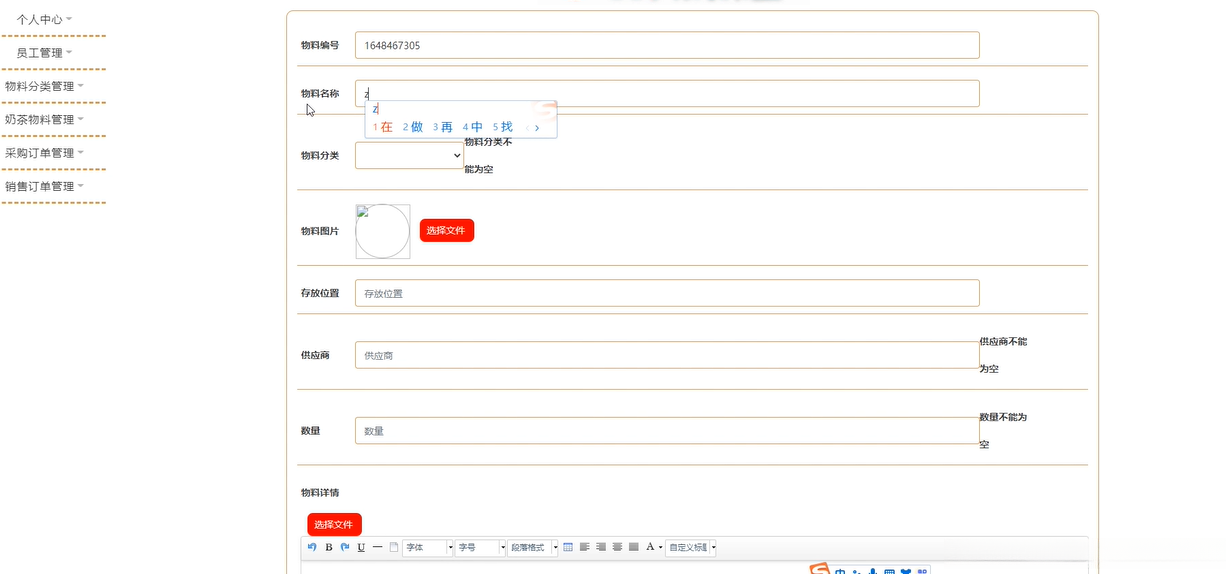Focus the 存放位置 input field

[x=667, y=293]
